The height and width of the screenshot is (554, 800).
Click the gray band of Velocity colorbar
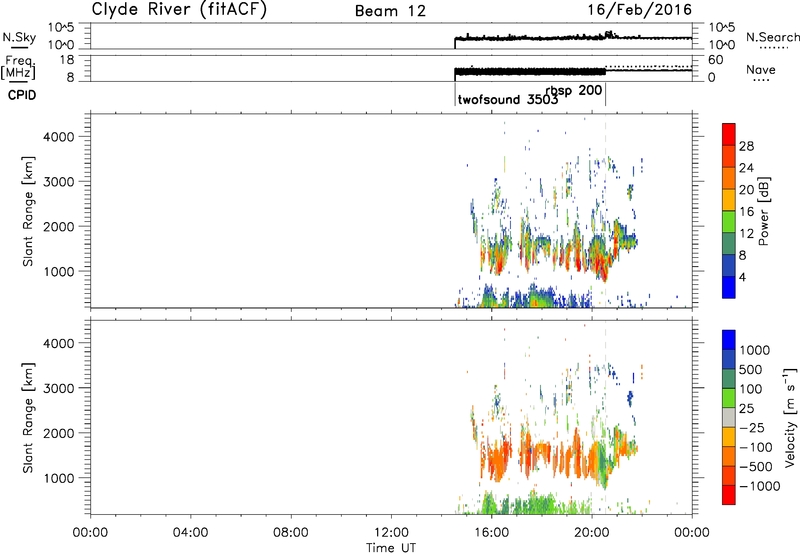tap(729, 417)
